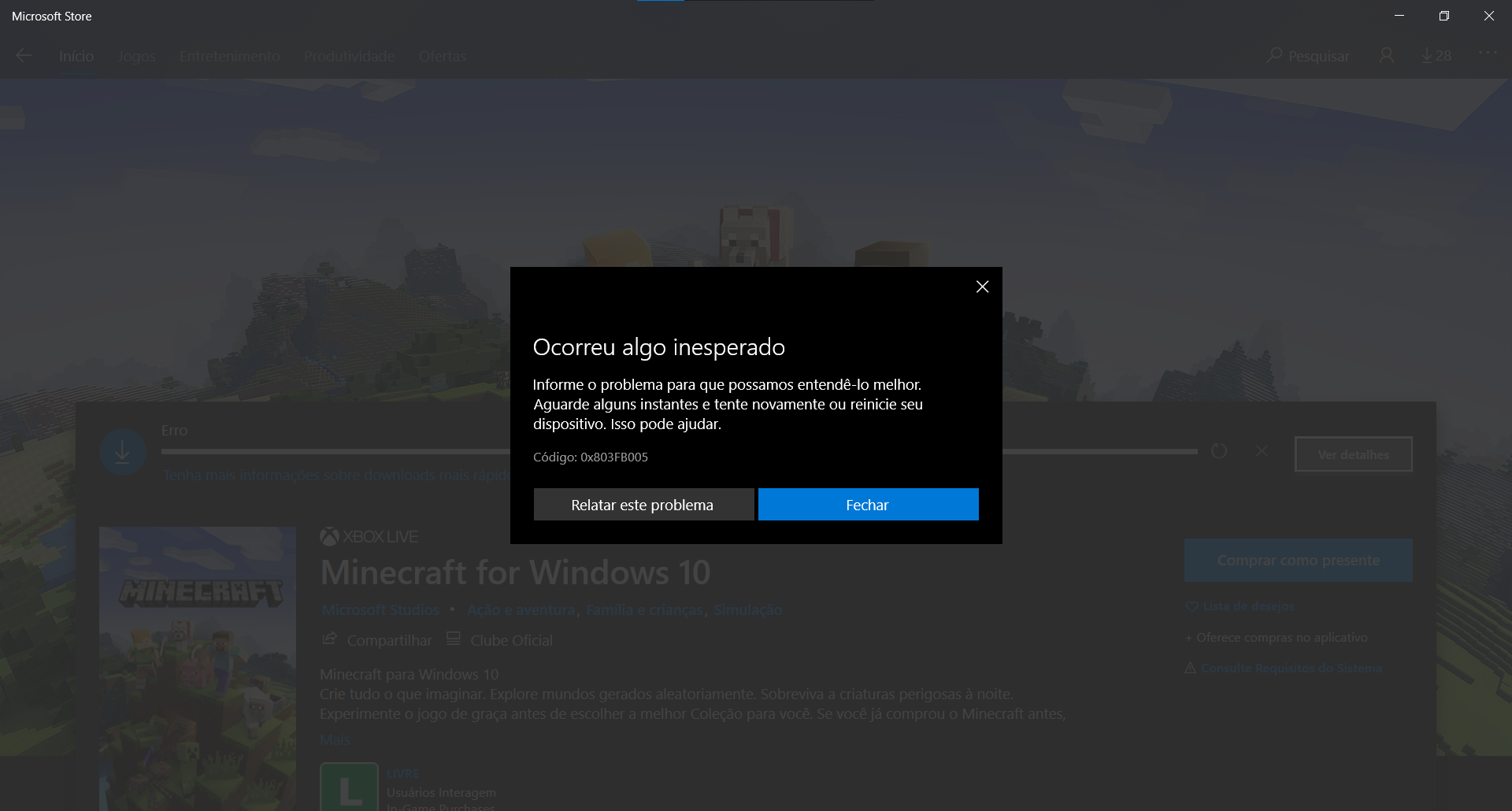Click the LIVRE rating label text
The image size is (1512, 811).
(x=403, y=774)
